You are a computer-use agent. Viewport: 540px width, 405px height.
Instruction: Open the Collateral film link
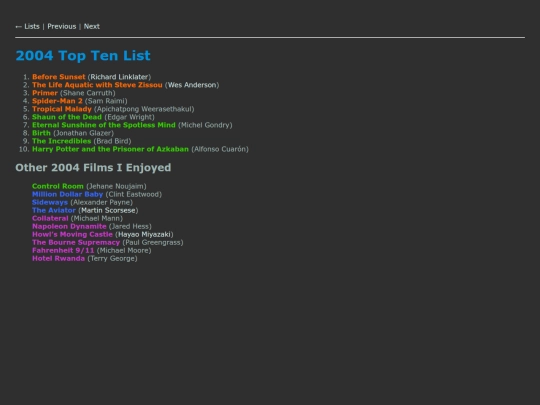pos(50,218)
